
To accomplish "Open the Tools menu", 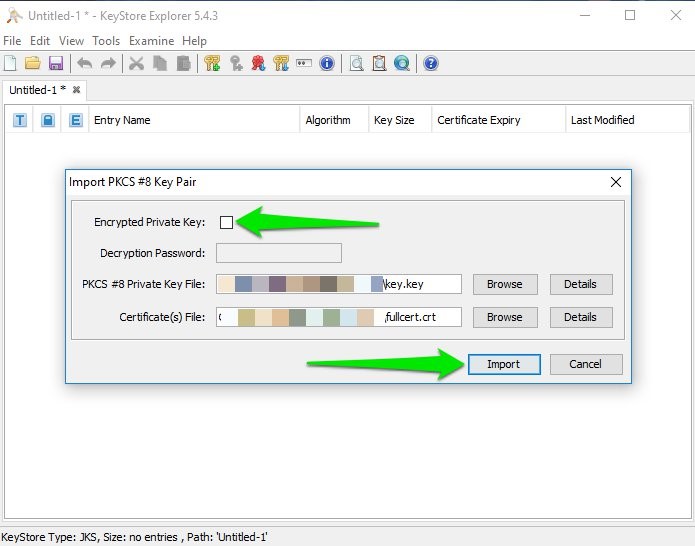I will [106, 41].
